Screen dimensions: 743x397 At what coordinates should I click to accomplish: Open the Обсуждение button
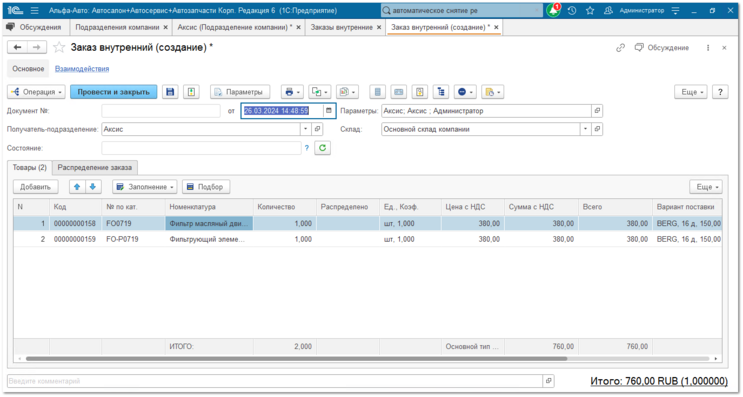pos(662,48)
